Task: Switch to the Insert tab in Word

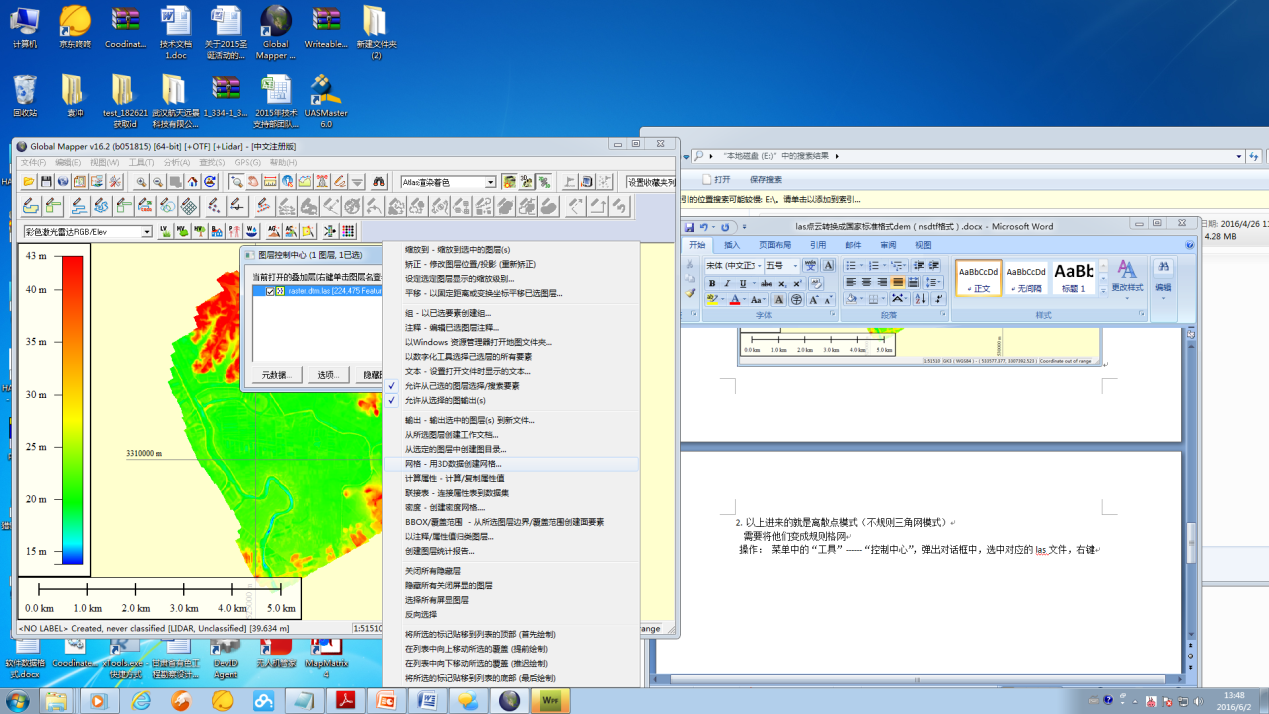Action: pos(732,245)
